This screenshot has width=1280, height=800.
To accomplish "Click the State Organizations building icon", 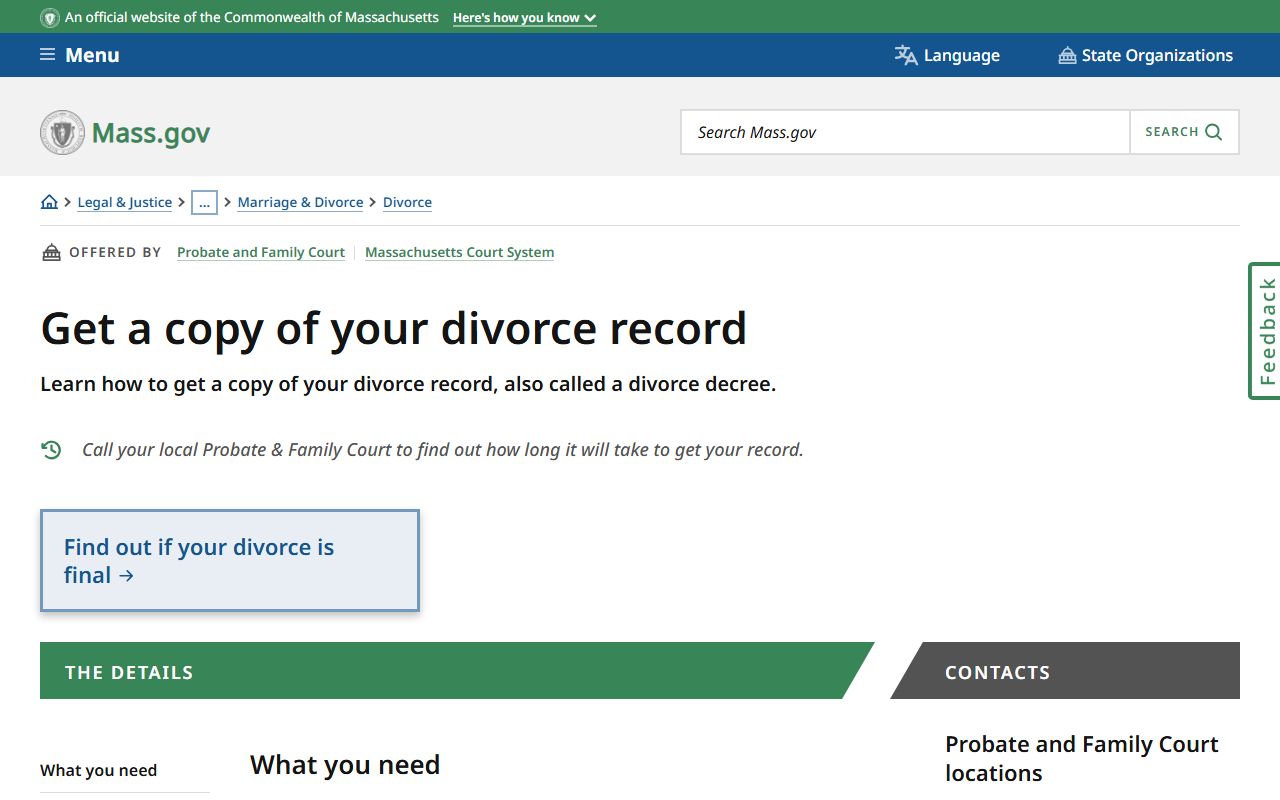I will pos(1067,55).
